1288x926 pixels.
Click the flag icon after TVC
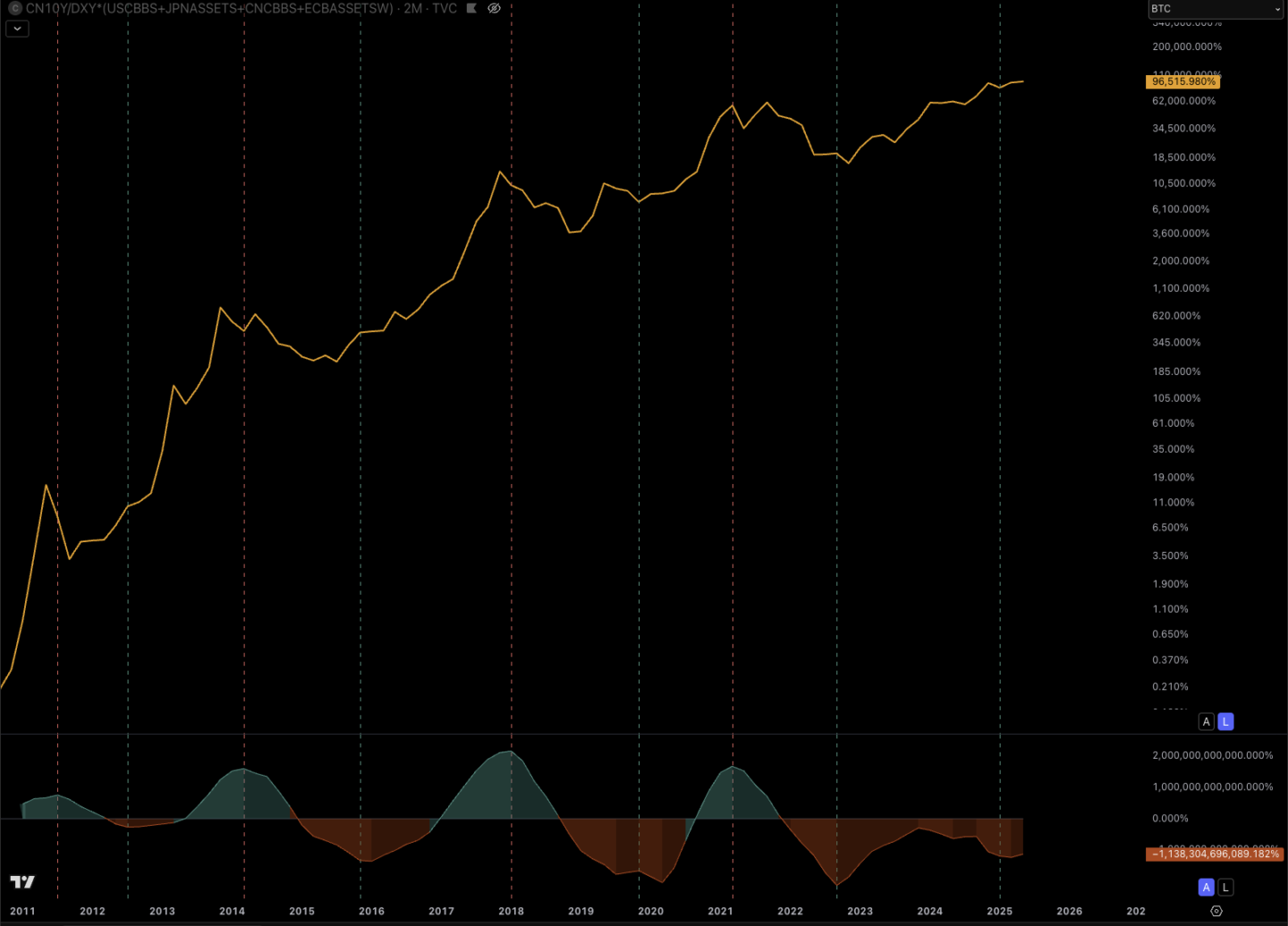(471, 8)
